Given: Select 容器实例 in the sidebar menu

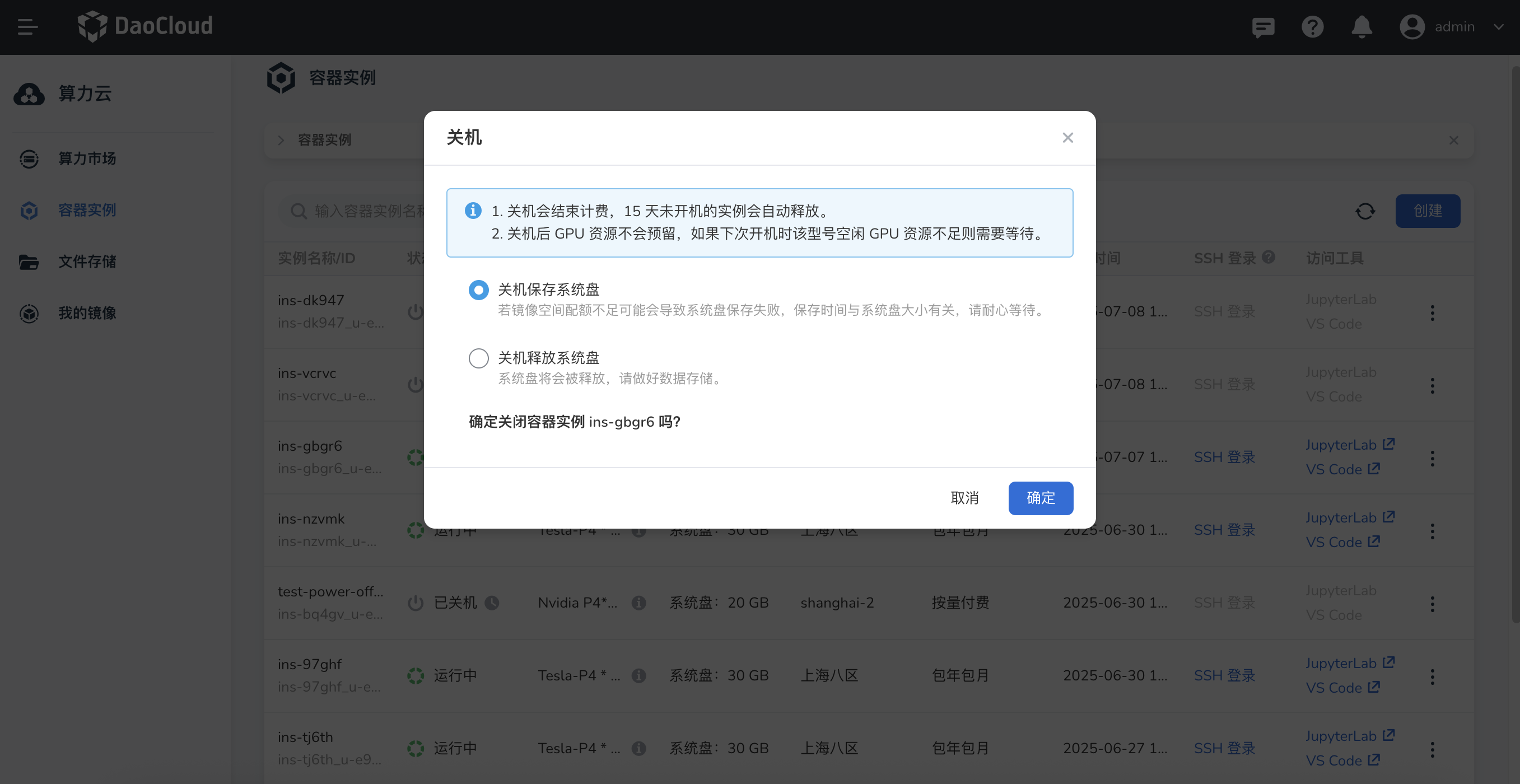Looking at the screenshot, I should pos(87,211).
